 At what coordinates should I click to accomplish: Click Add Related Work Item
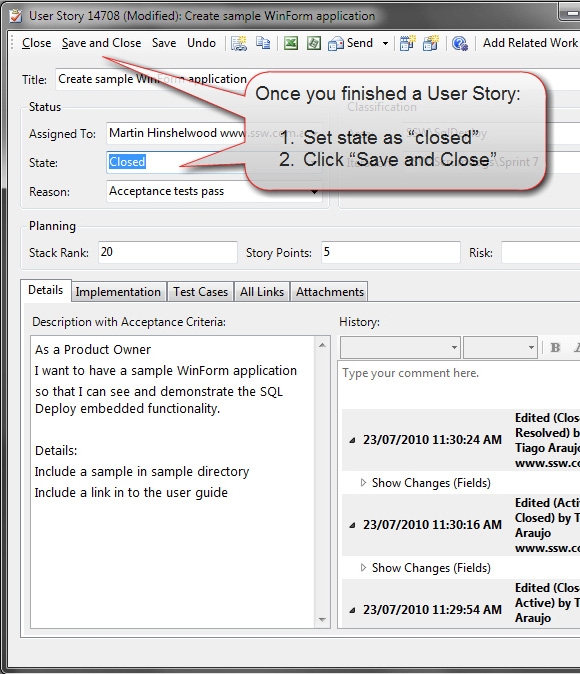[x=531, y=43]
